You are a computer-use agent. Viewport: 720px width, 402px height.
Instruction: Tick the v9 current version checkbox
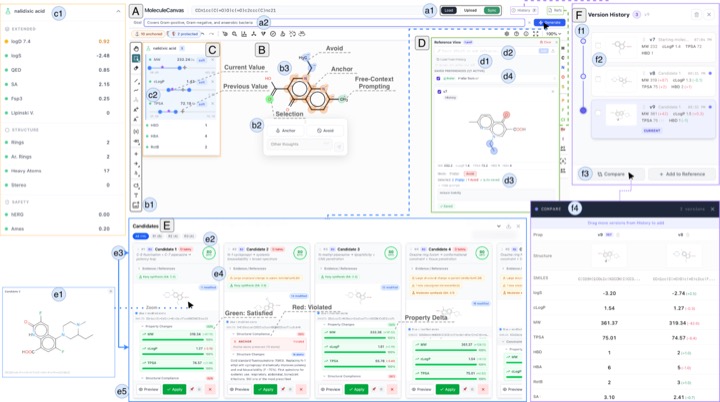pos(598,113)
